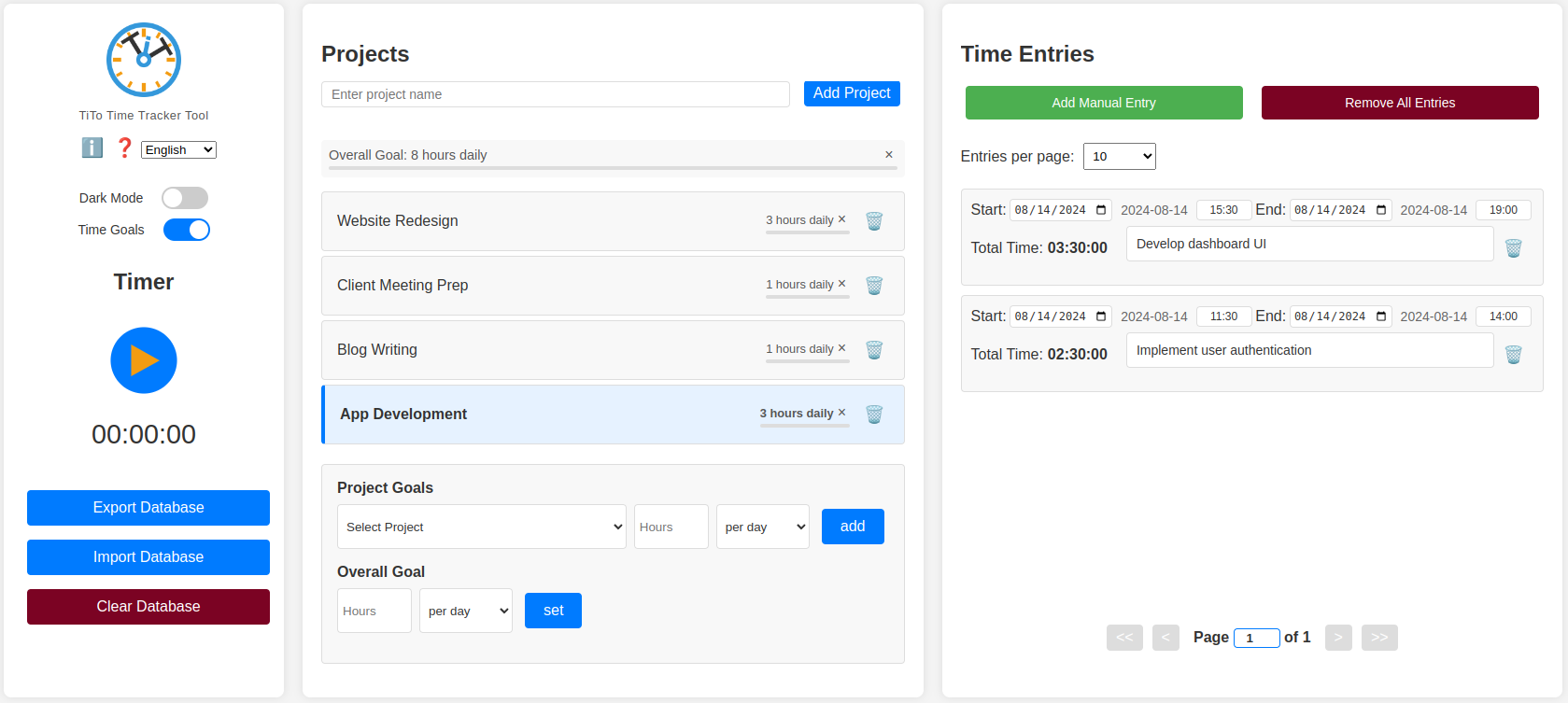
Task: Delete the Website Redesign project
Action: tap(874, 221)
